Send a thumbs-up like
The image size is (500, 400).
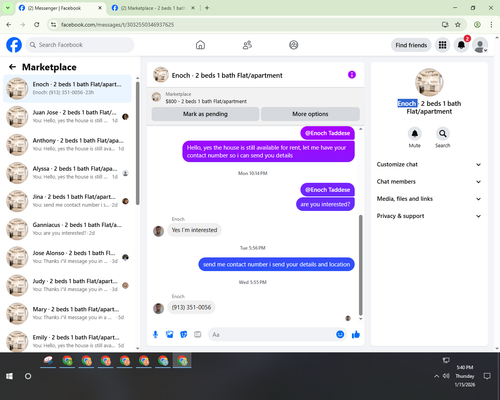[356, 334]
